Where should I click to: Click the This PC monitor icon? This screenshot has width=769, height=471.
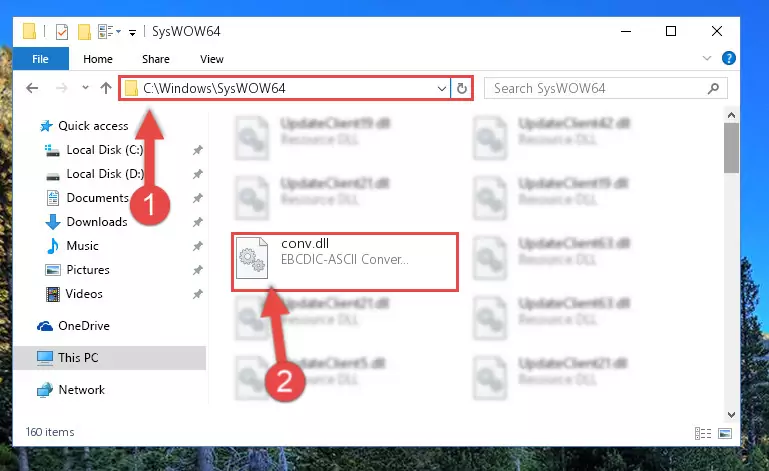point(45,358)
